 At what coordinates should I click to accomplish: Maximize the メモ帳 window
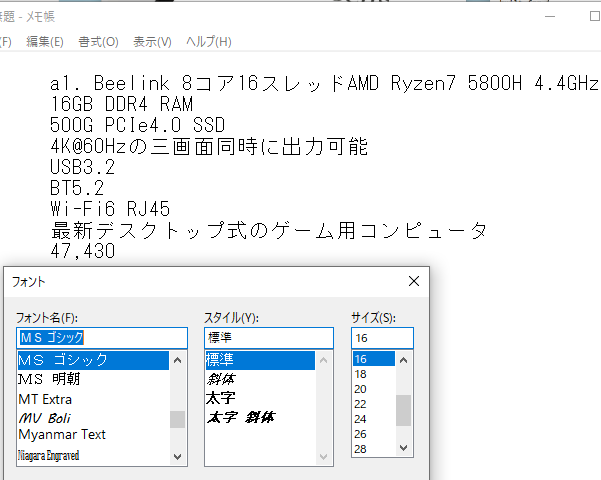coord(594,16)
